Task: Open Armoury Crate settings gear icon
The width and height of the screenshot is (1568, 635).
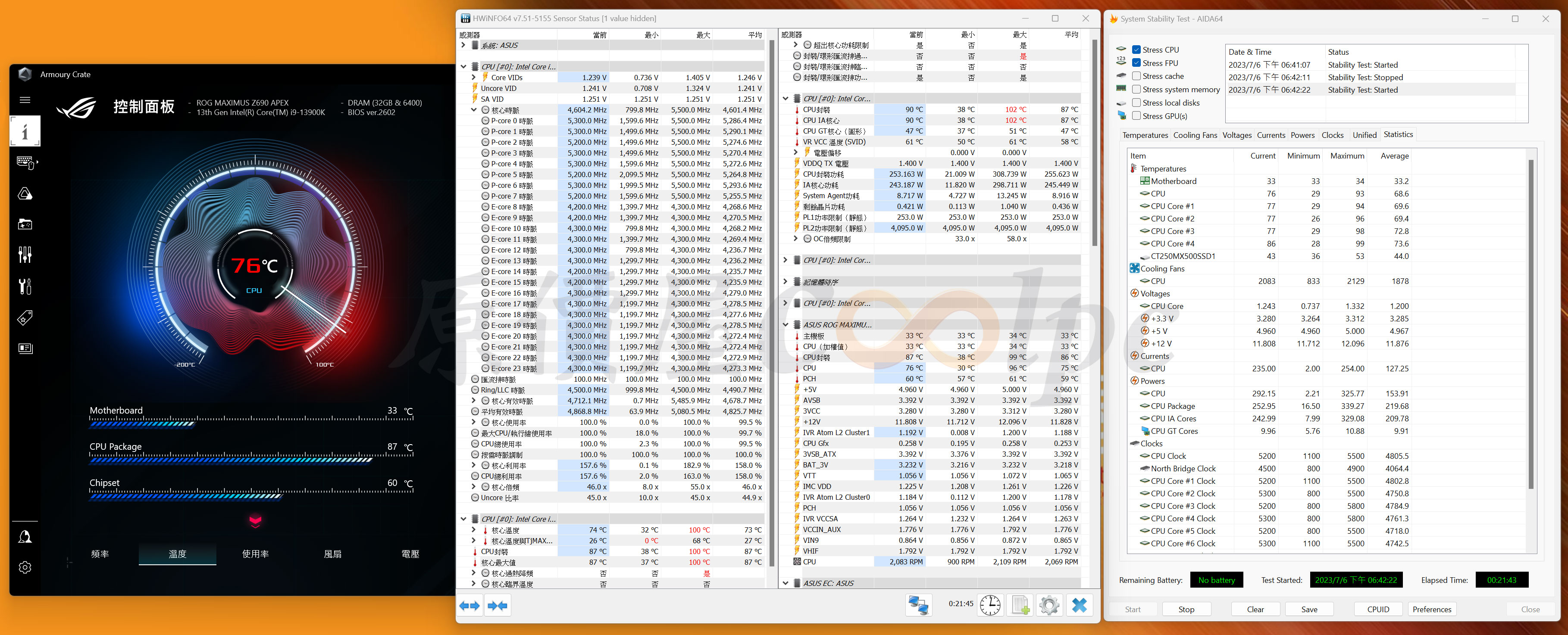Action: (x=25, y=567)
